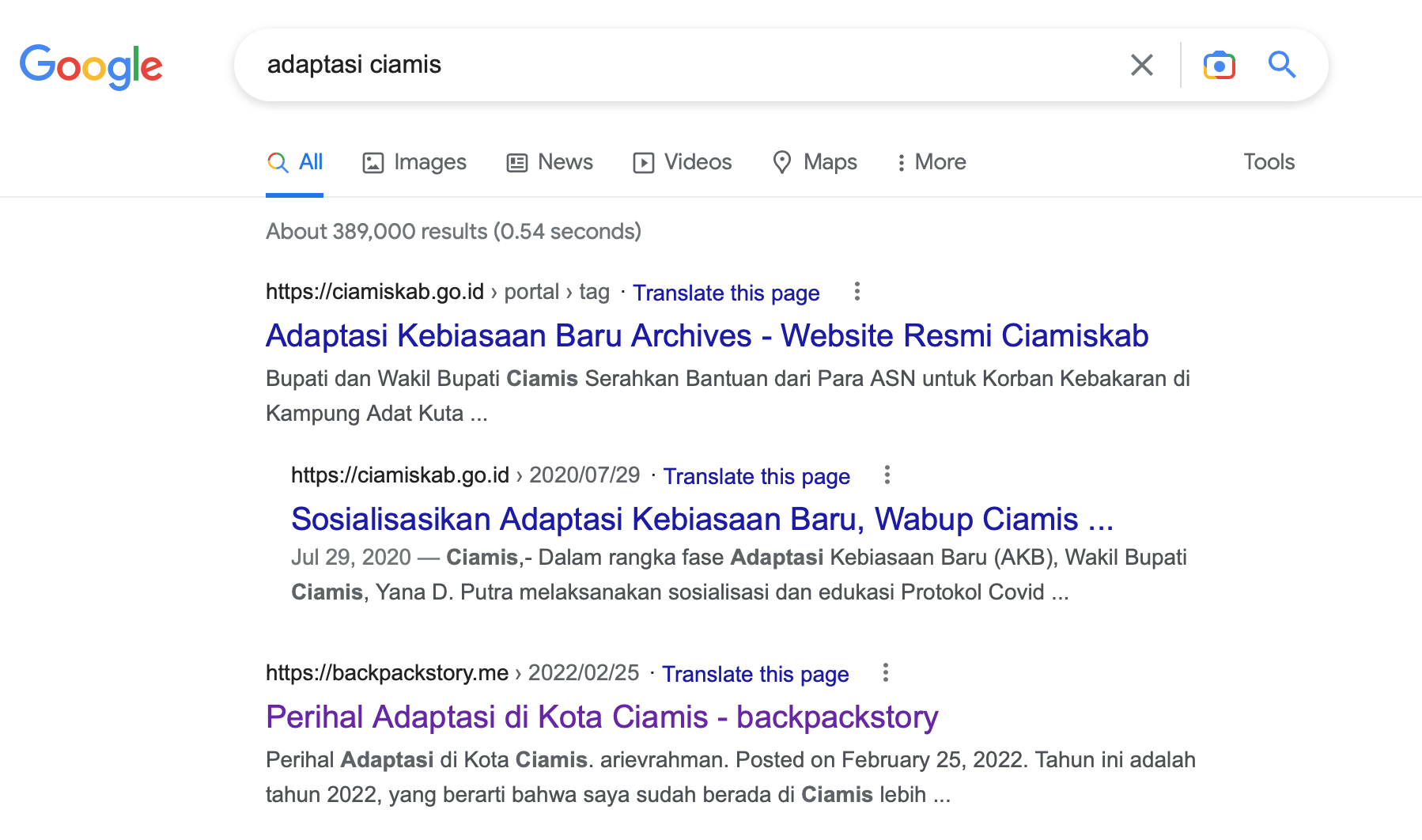Select the All results tab
This screenshot has height=840, width=1422.
point(295,162)
